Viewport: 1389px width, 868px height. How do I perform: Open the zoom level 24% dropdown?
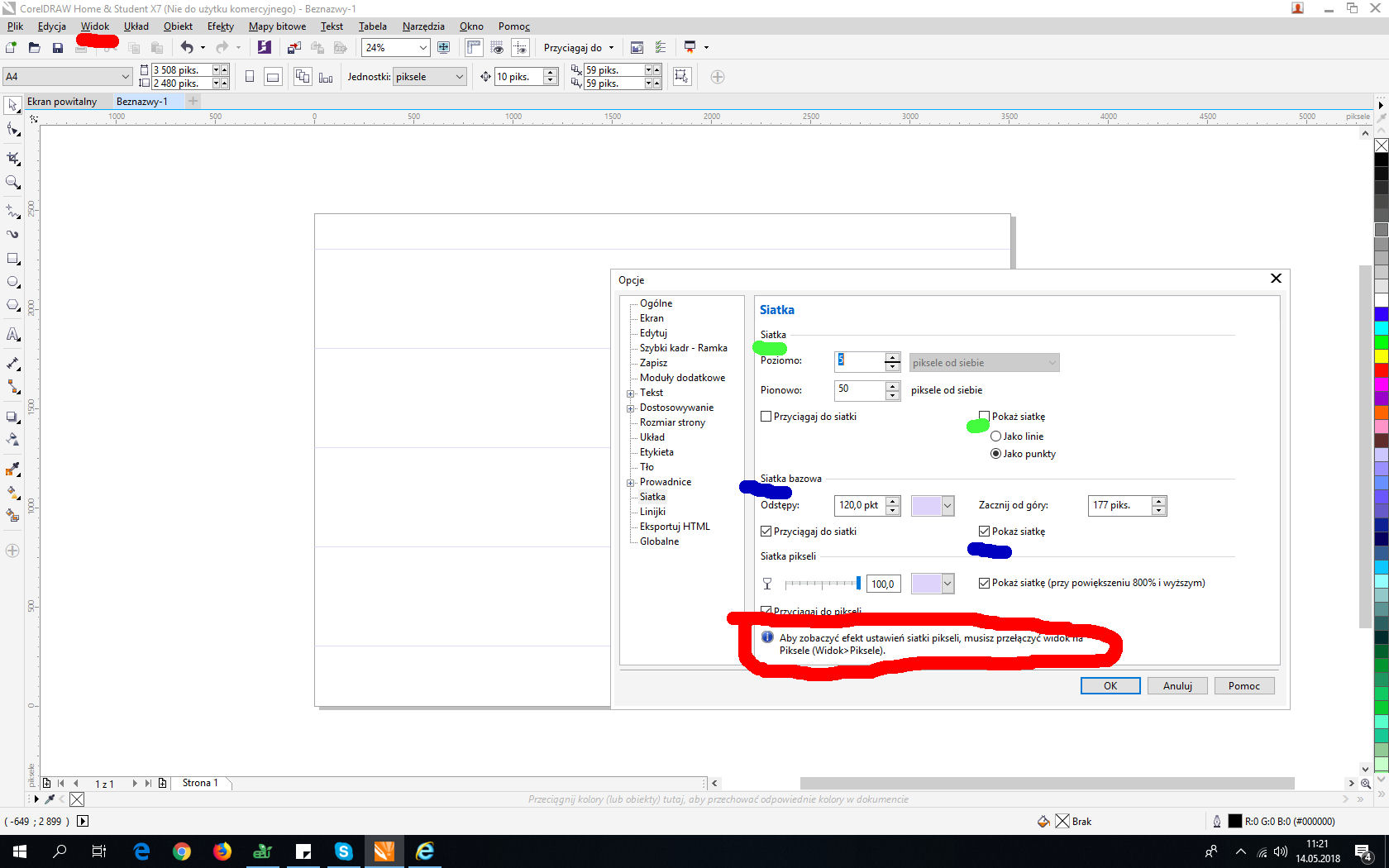[x=422, y=48]
